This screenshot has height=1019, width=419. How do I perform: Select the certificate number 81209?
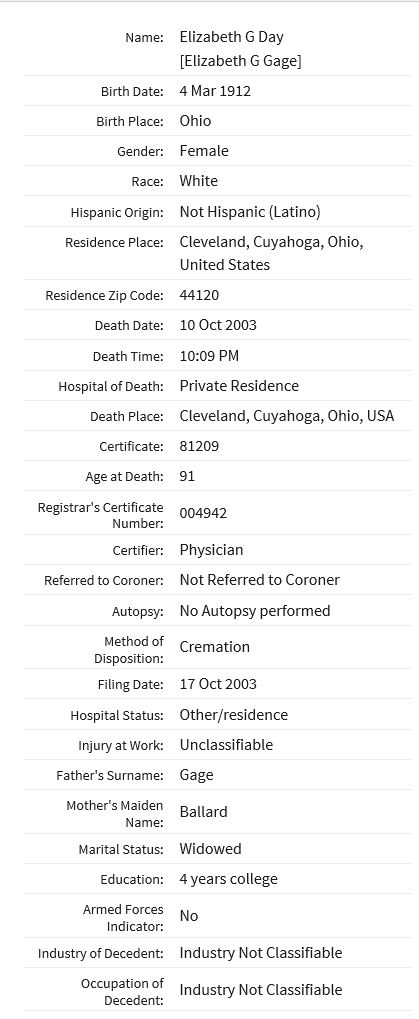point(199,446)
